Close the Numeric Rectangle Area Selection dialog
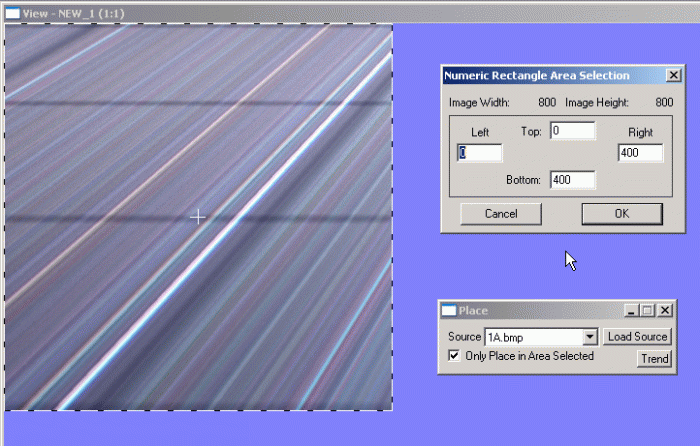 pyautogui.click(x=674, y=76)
